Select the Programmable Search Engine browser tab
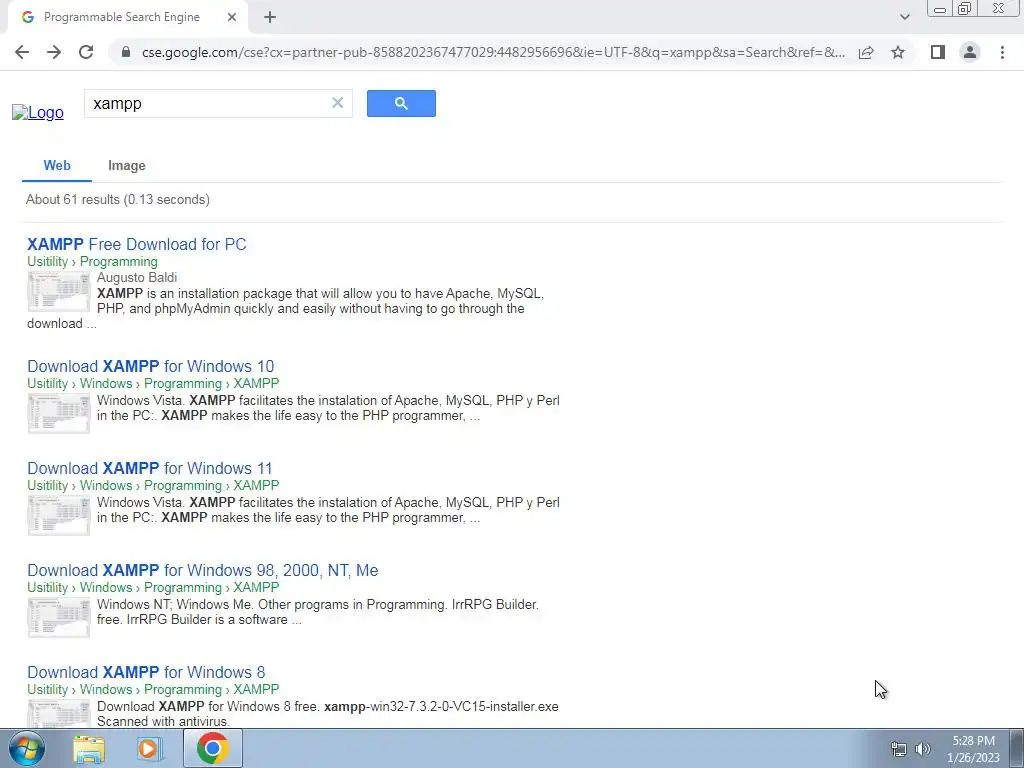 coord(128,18)
